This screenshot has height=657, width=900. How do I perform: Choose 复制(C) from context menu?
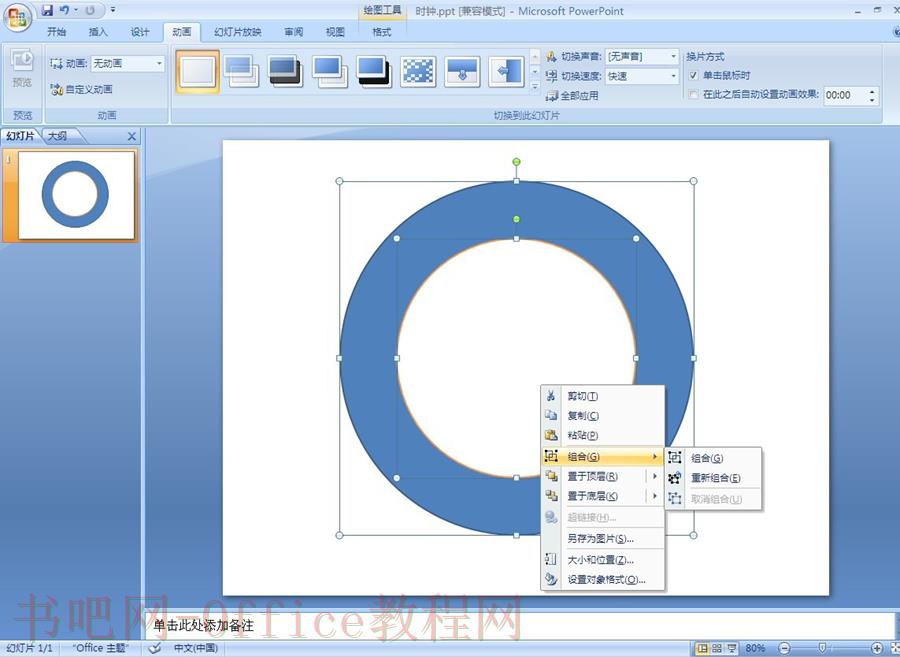(603, 415)
